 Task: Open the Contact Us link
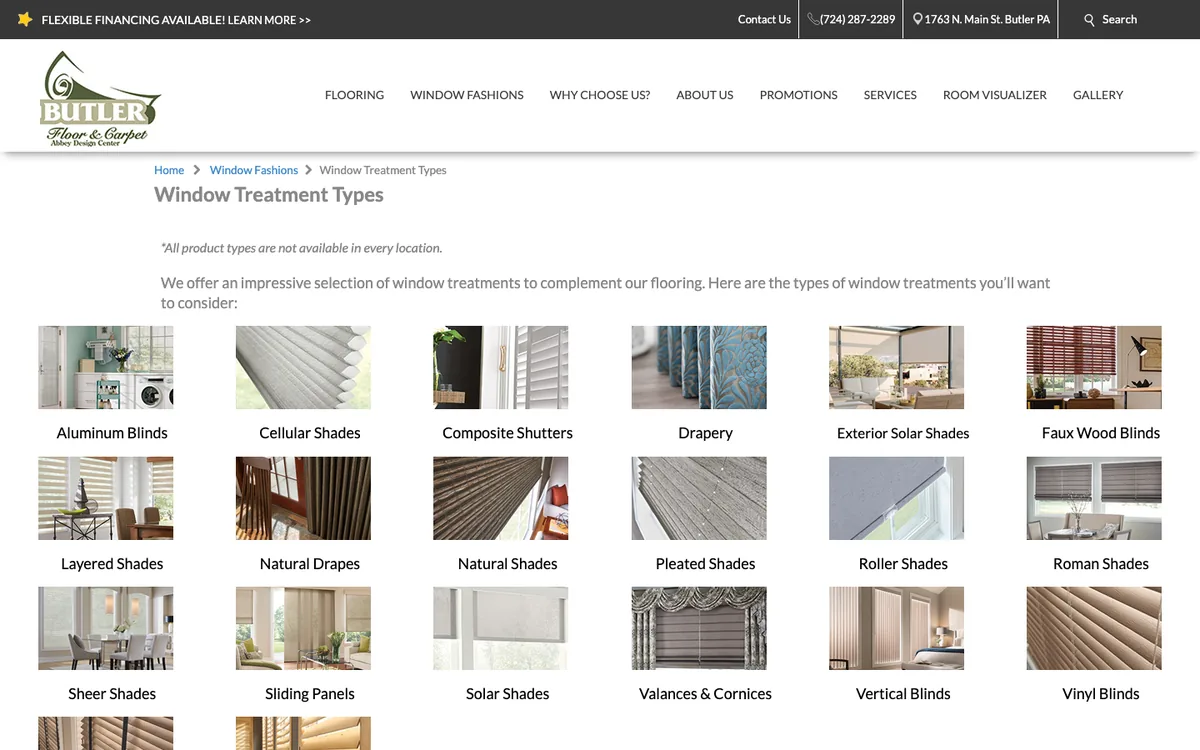point(764,19)
